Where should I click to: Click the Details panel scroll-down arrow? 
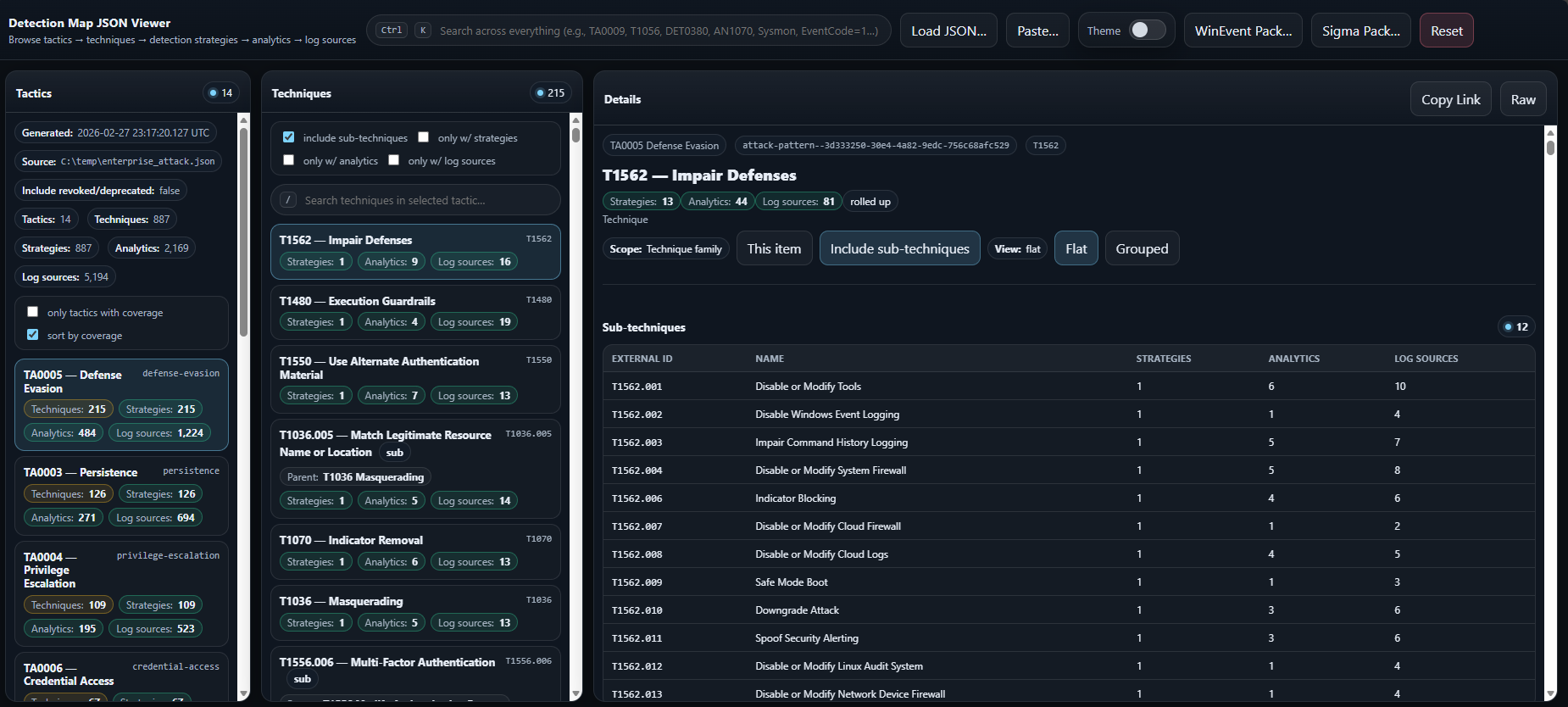(1550, 693)
